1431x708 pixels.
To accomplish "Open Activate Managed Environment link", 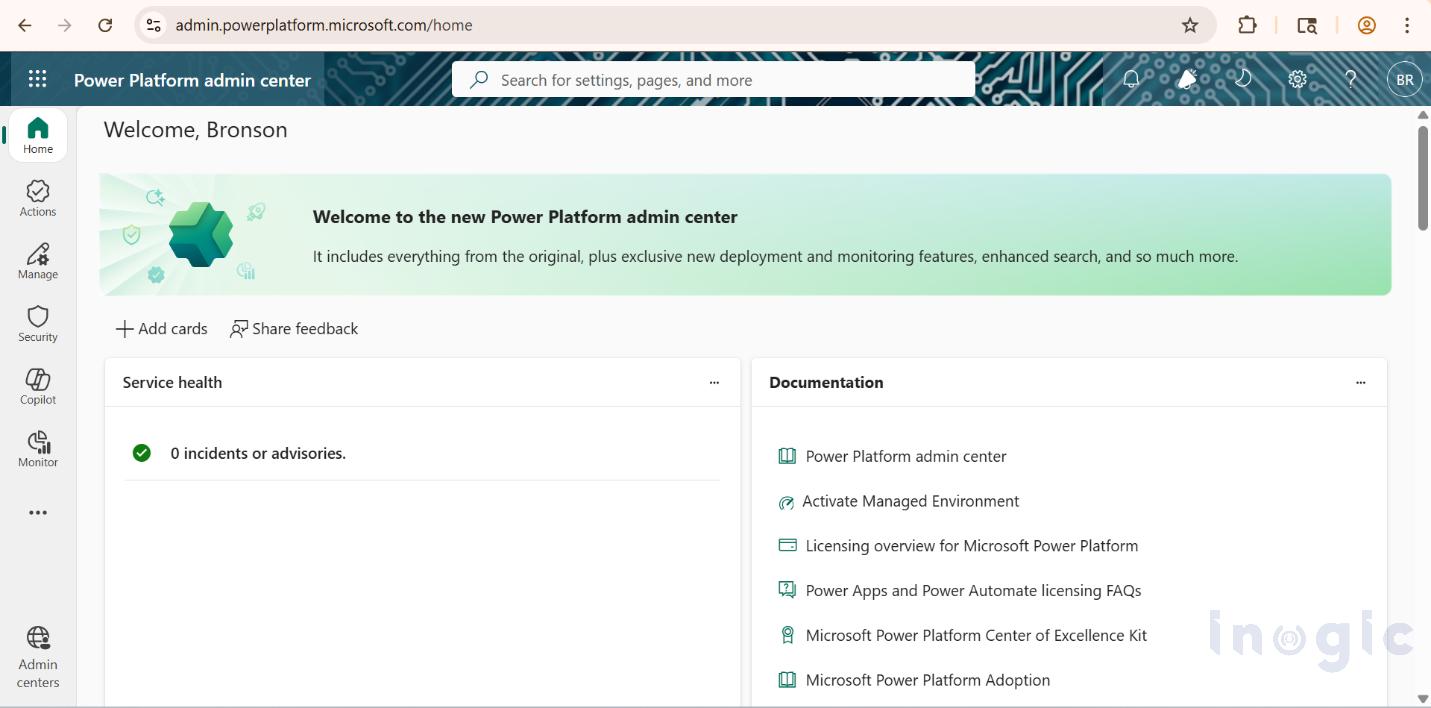I will pos(910,501).
